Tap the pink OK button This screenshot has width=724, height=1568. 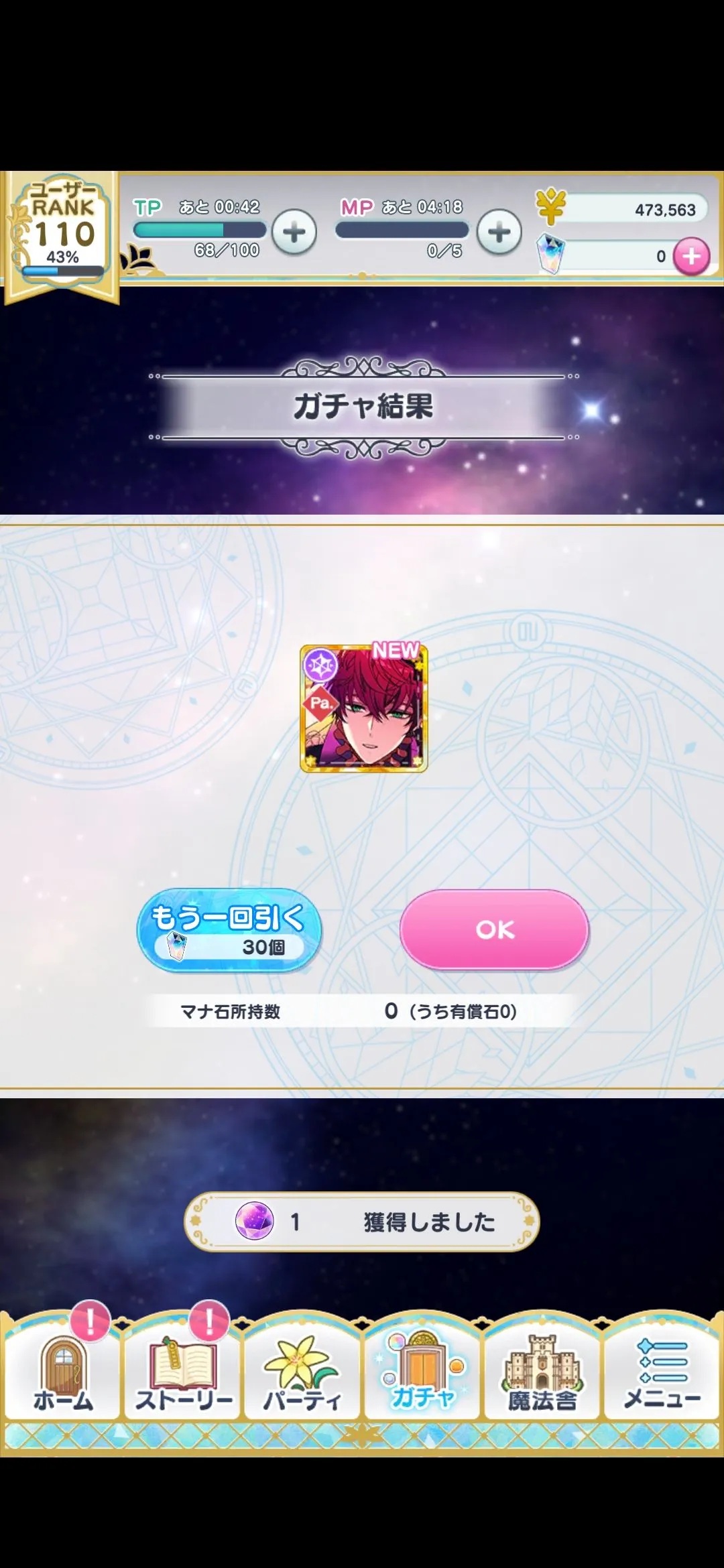495,929
